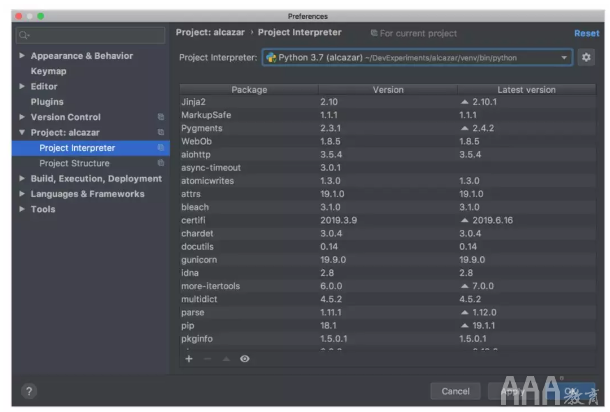The width and height of the screenshot is (610, 412).
Task: Sort by Version column header
Action: click(388, 90)
